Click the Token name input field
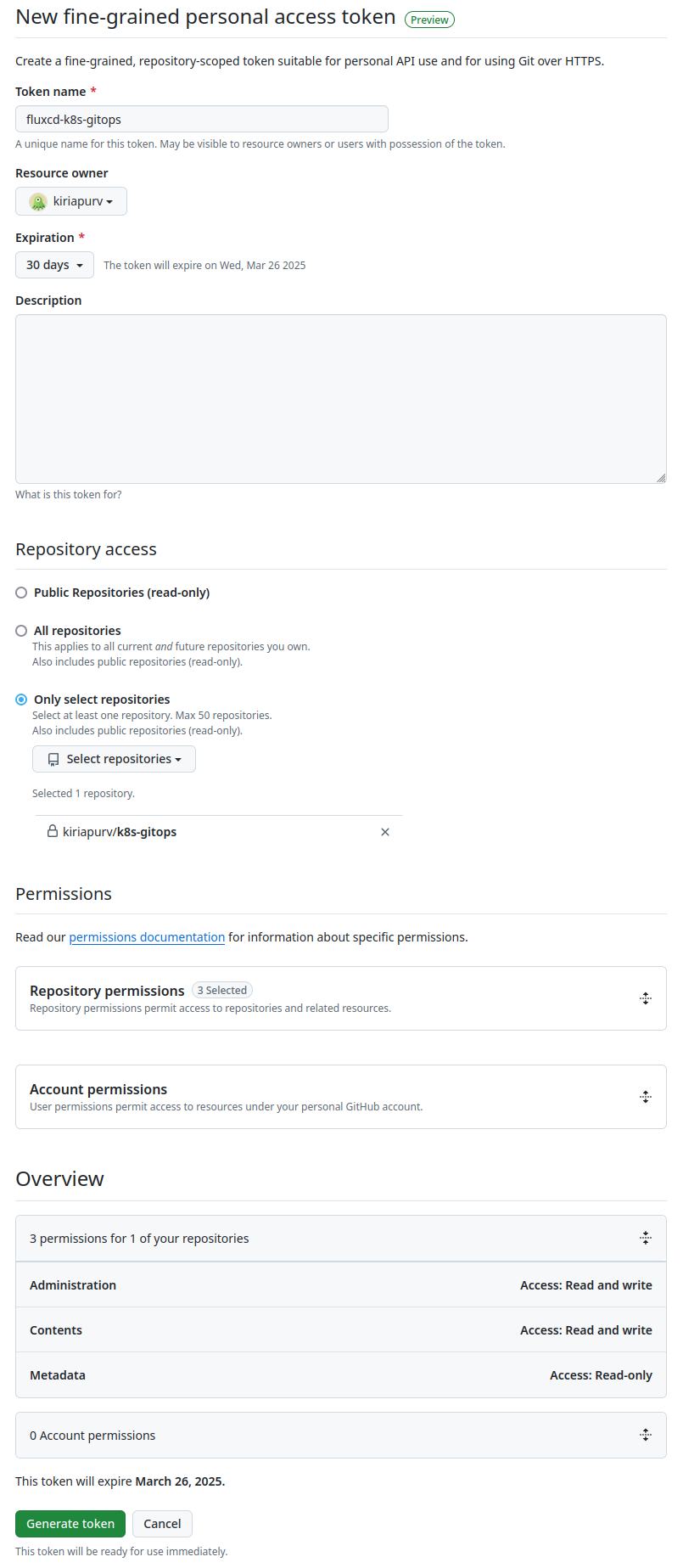The height and width of the screenshot is (1568, 683). point(202,119)
